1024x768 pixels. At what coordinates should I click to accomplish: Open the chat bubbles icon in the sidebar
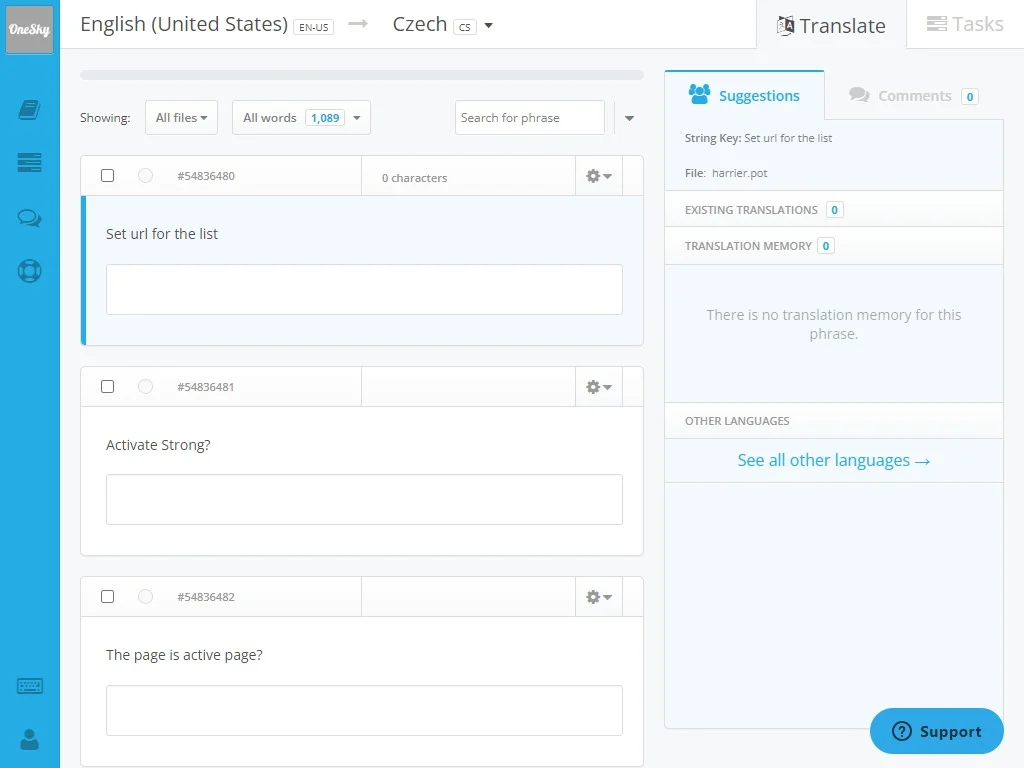click(29, 217)
